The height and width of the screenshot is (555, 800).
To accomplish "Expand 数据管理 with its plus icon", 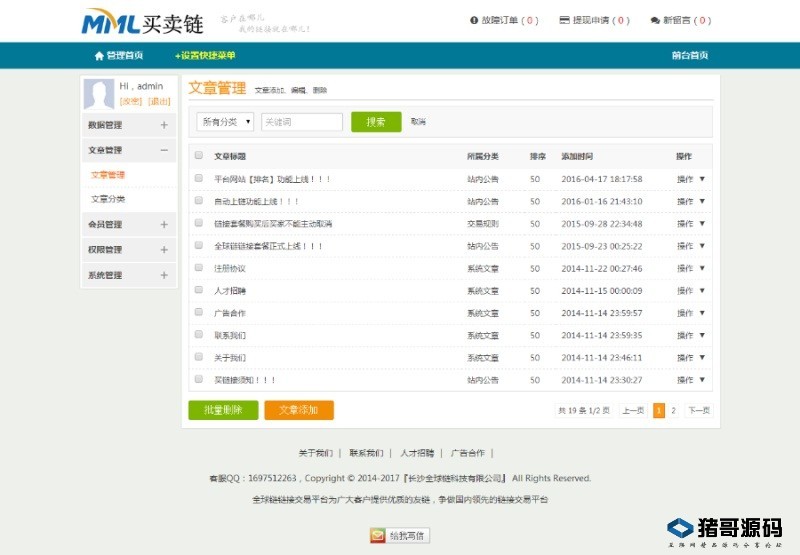I will (164, 125).
